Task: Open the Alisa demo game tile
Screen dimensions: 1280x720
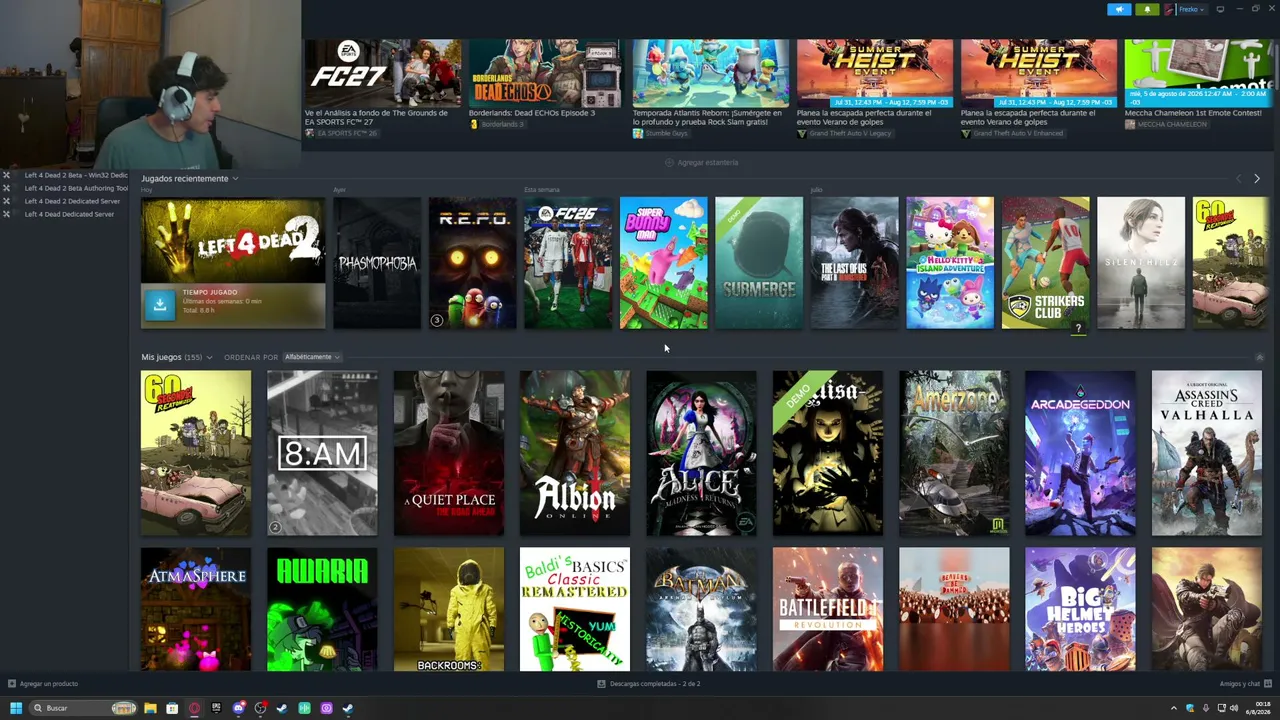Action: point(828,453)
